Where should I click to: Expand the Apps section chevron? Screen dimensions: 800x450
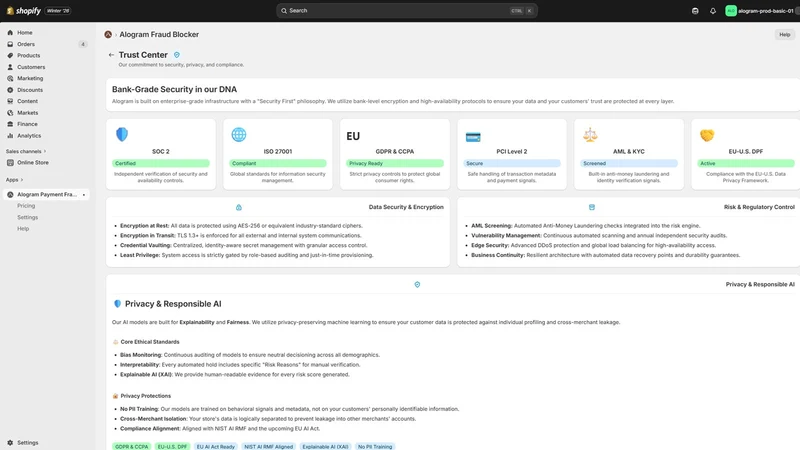[22, 180]
